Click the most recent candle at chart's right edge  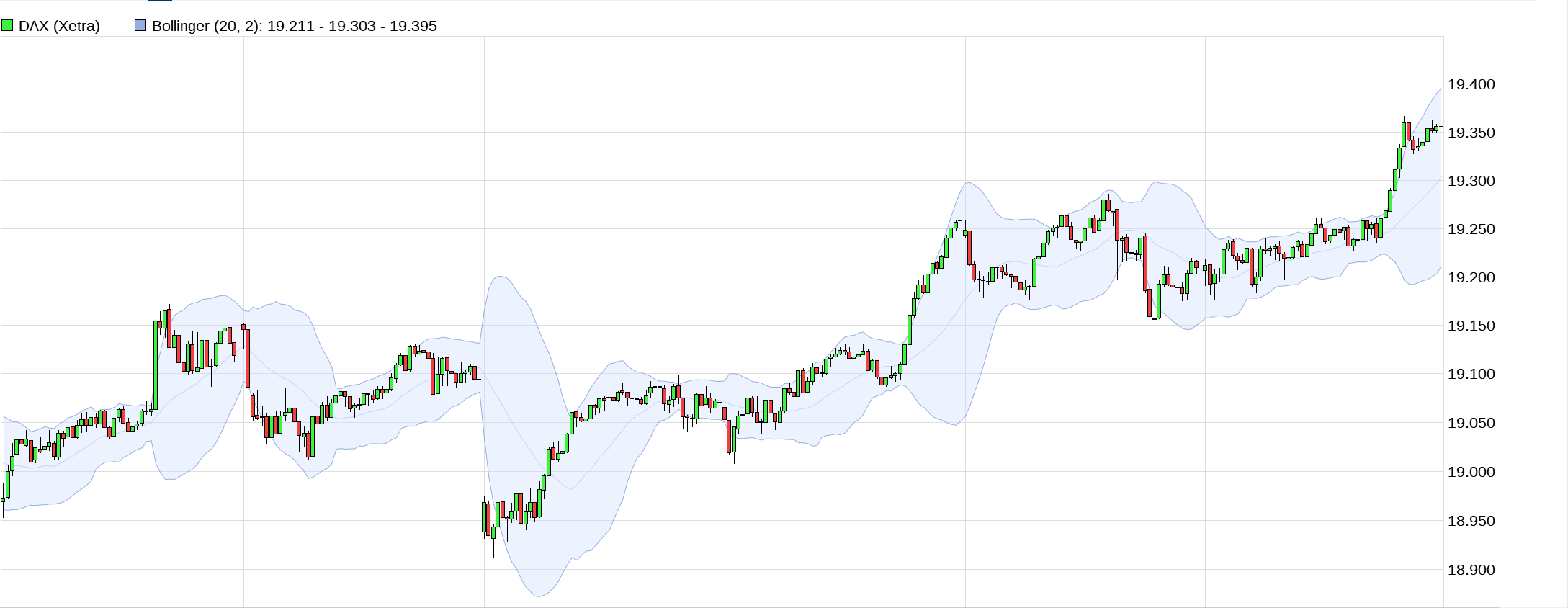[1436, 129]
